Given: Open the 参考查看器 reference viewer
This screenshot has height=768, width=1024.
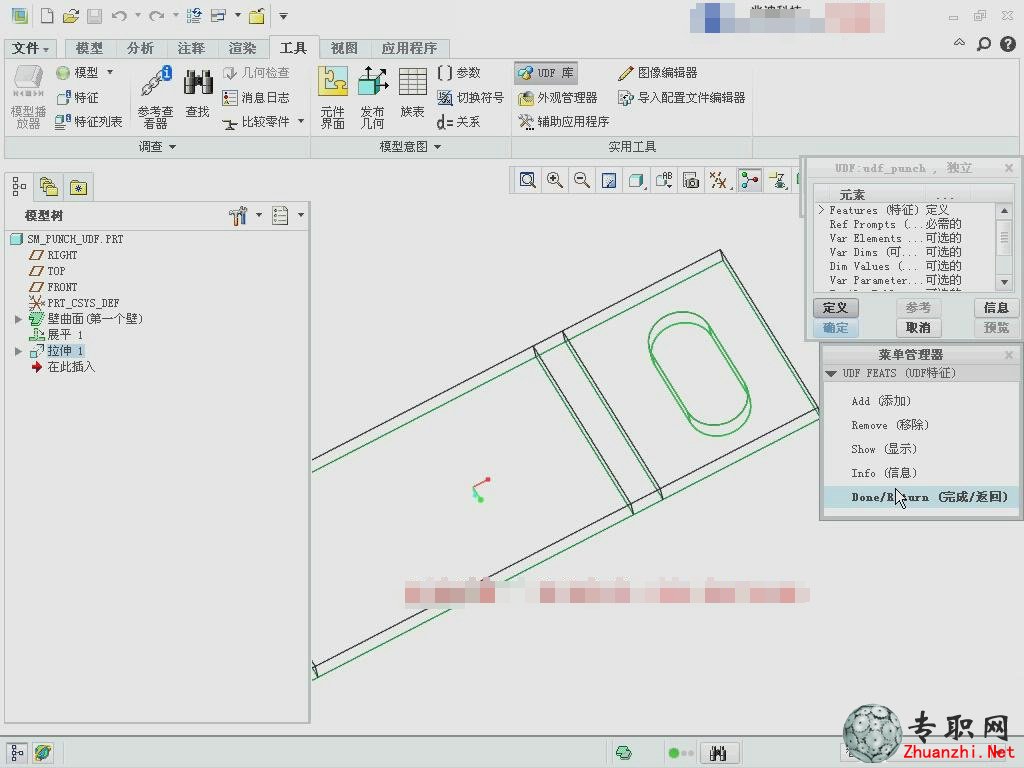Looking at the screenshot, I should [x=155, y=97].
